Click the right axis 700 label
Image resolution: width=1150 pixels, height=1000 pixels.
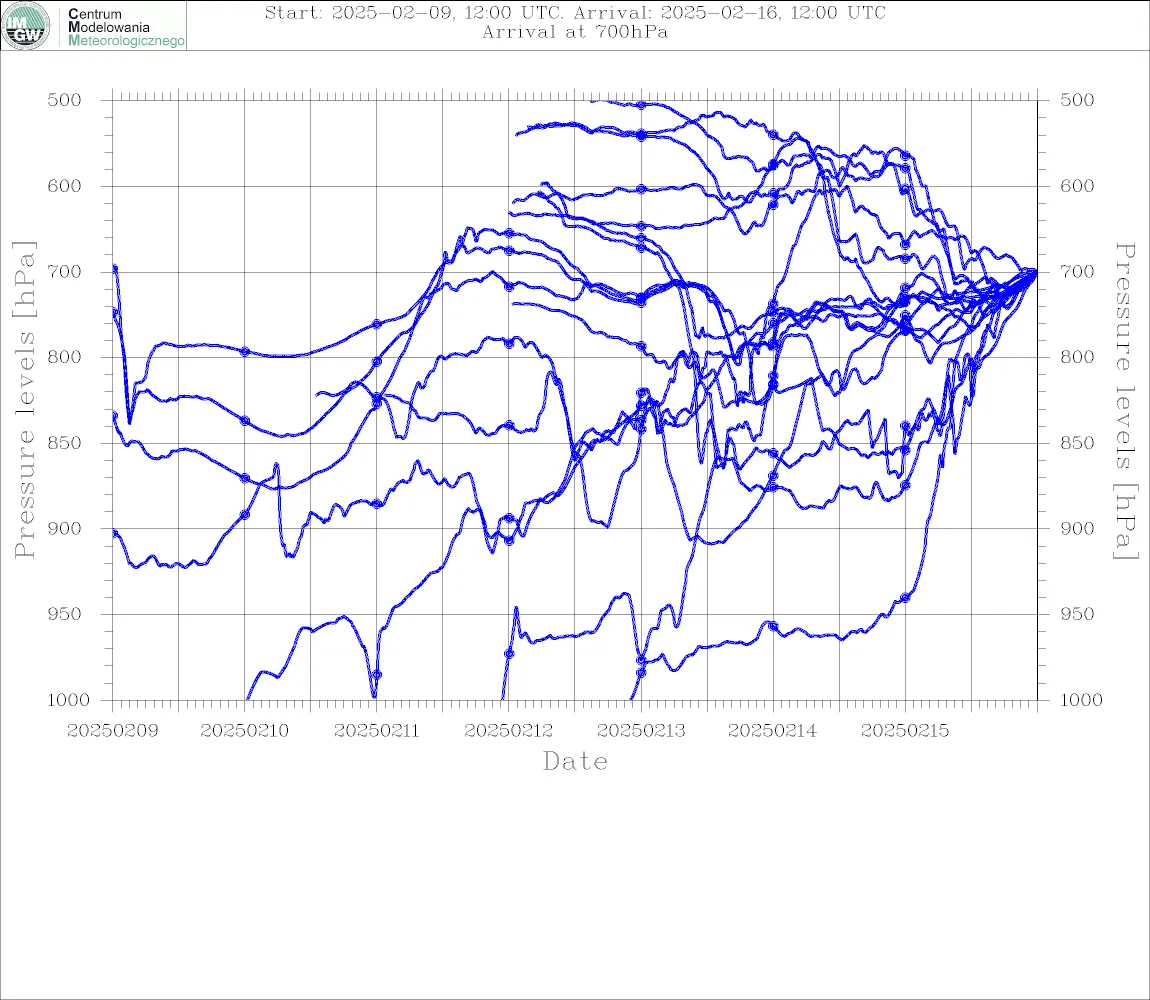click(x=1077, y=271)
